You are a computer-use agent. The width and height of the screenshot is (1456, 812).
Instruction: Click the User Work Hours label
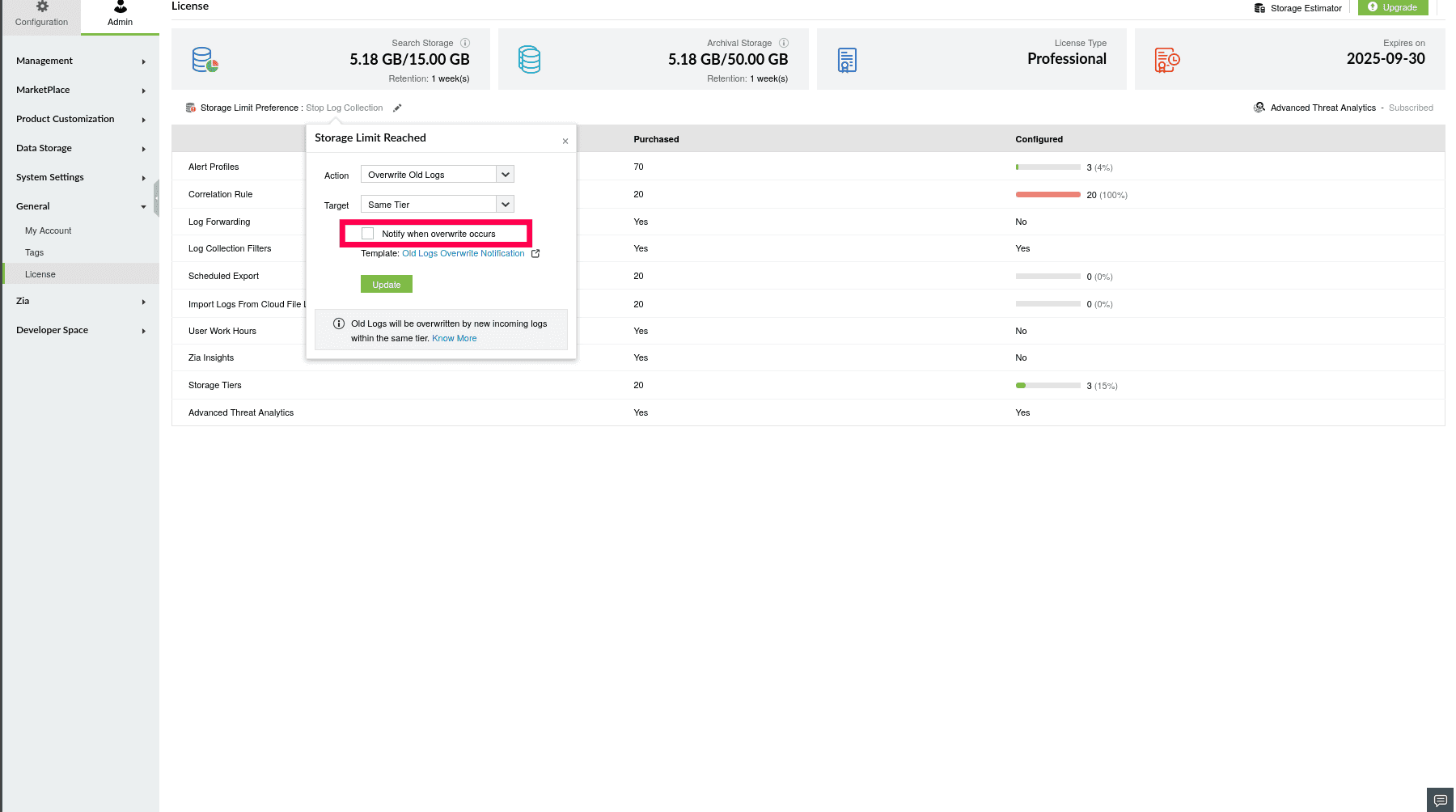[222, 332]
